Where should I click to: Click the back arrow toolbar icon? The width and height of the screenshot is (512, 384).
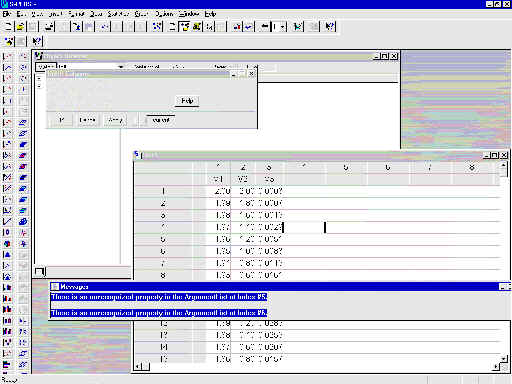click(264, 27)
